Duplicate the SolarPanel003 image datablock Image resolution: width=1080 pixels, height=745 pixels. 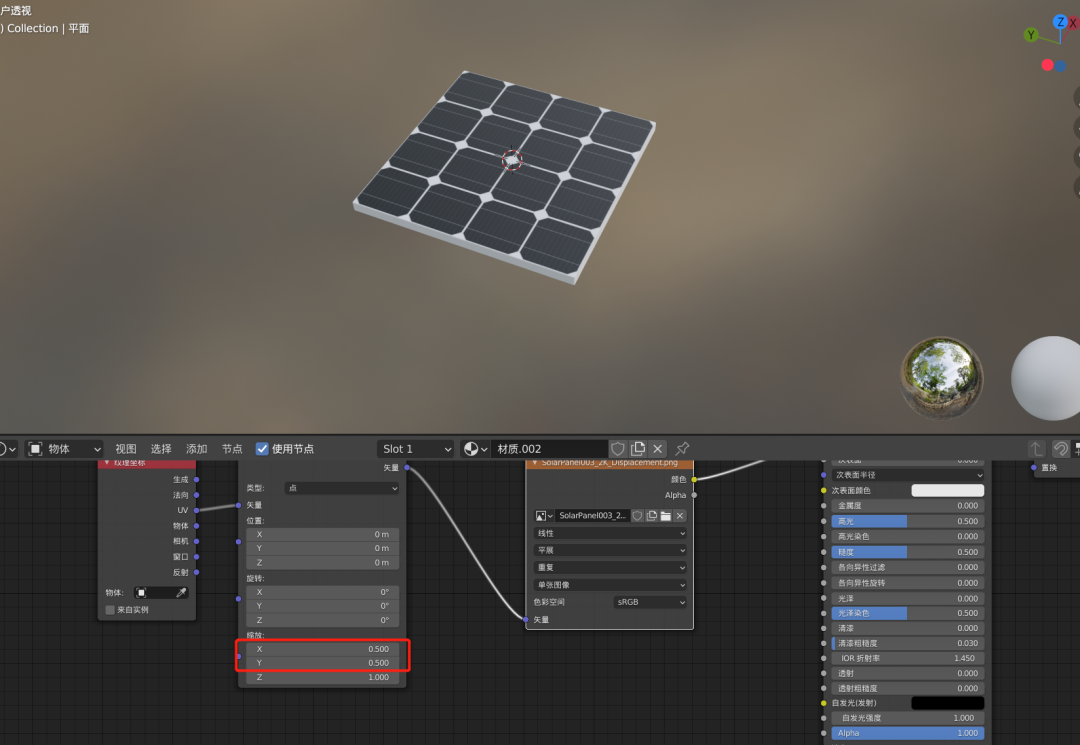tap(652, 516)
